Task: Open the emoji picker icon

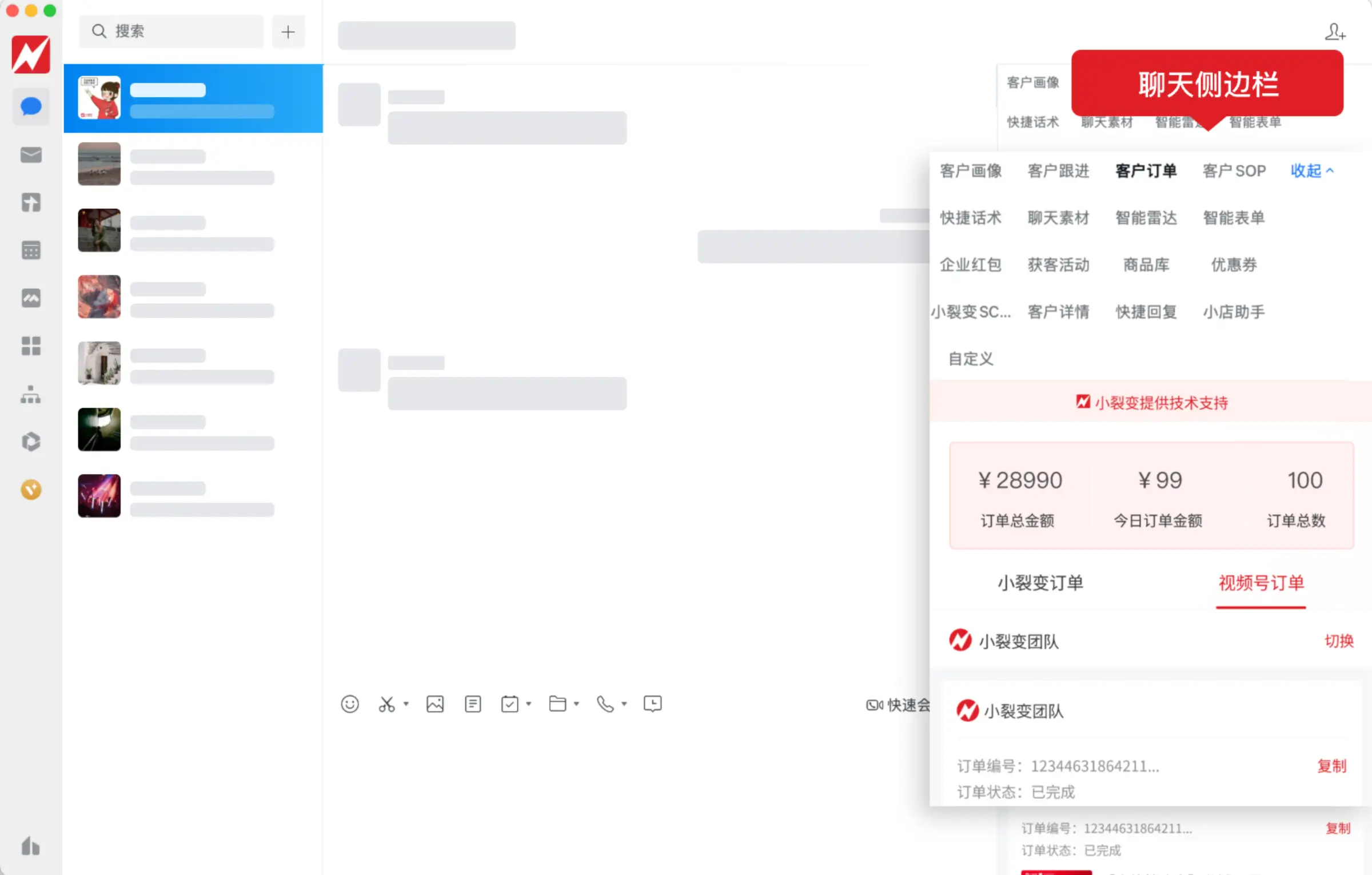Action: 350,704
